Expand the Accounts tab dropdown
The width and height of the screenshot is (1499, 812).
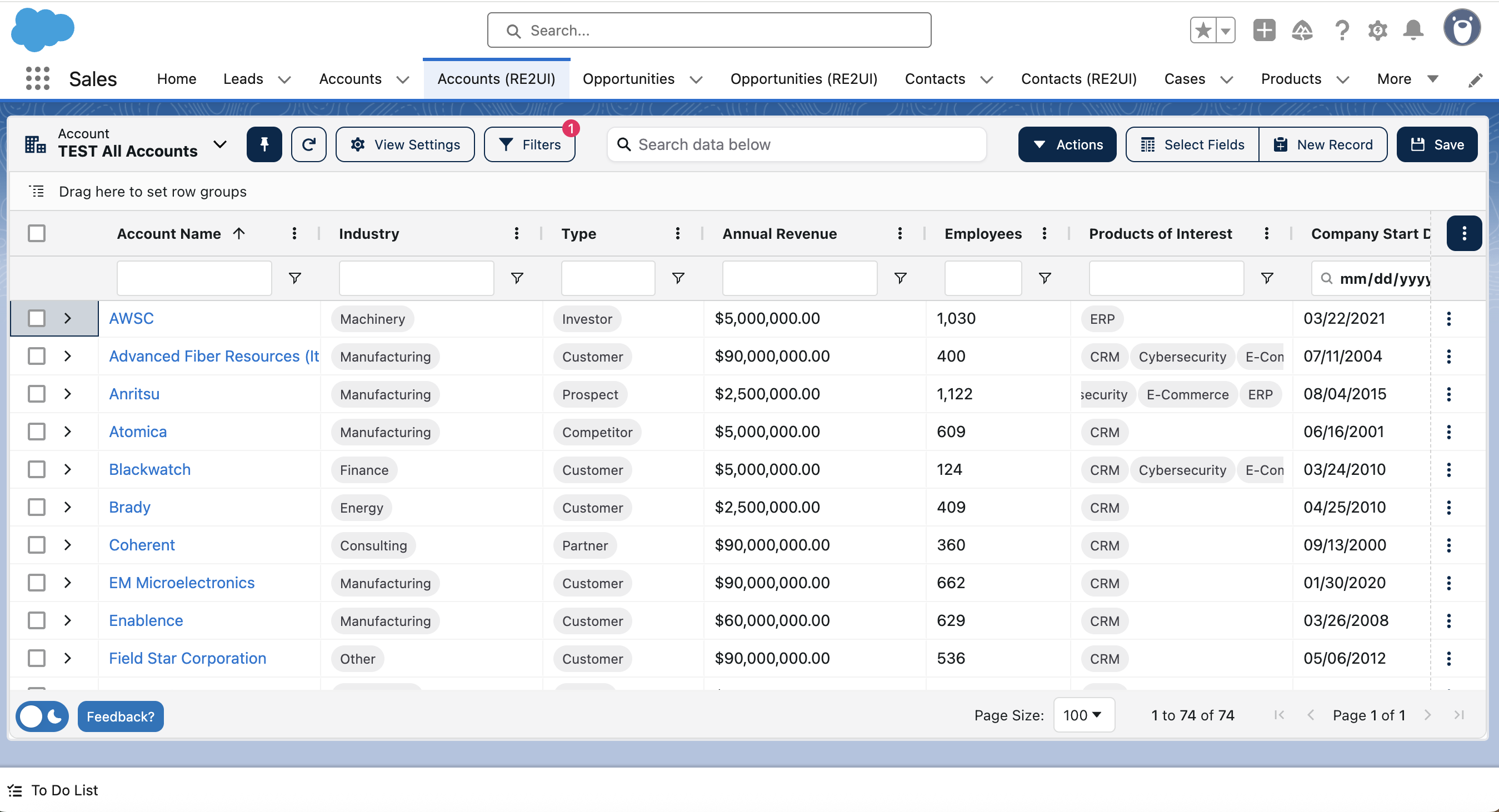point(403,79)
